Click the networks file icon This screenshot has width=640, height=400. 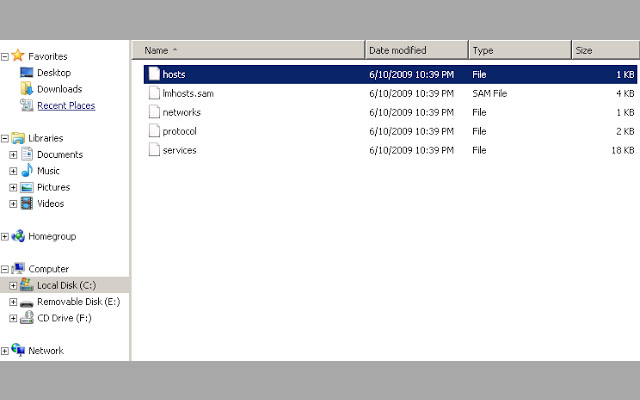pyautogui.click(x=153, y=112)
